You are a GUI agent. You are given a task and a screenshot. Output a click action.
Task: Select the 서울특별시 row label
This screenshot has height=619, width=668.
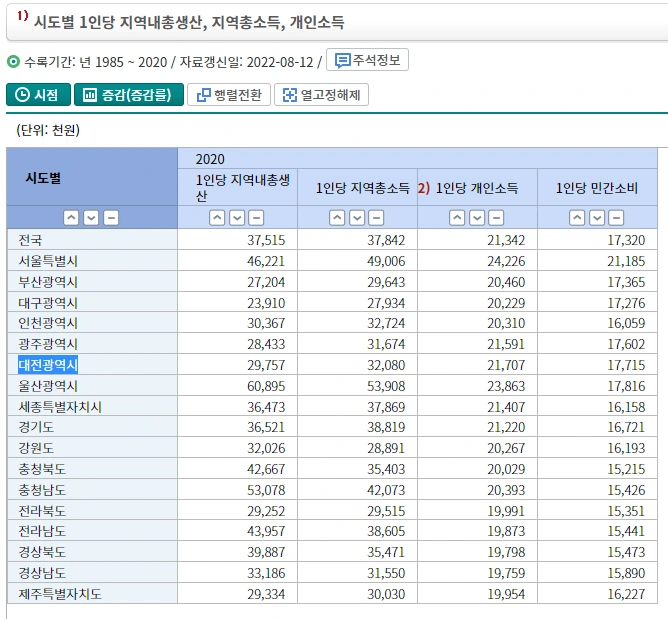(x=48, y=261)
